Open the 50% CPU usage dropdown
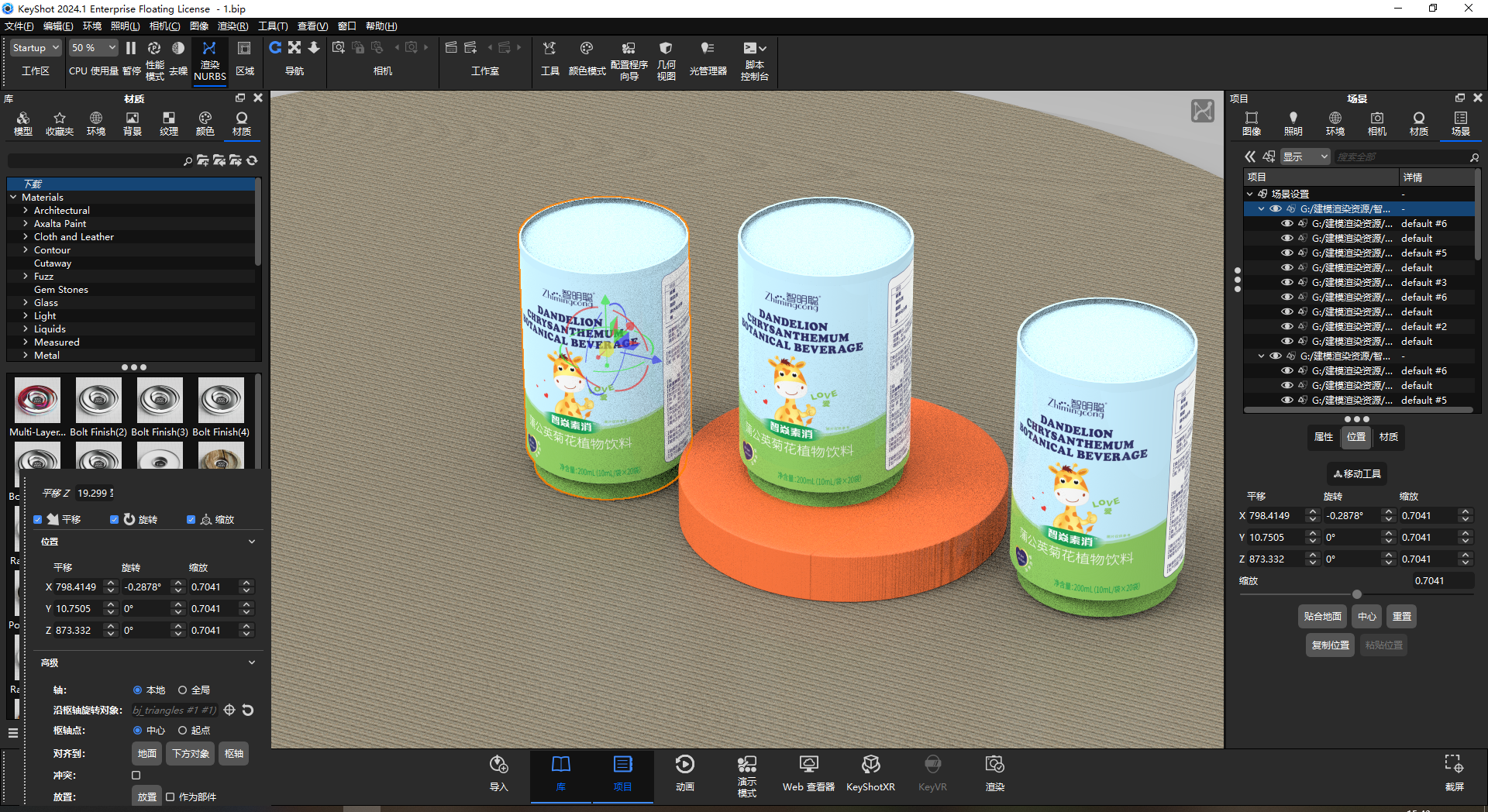The image size is (1488, 812). [93, 48]
